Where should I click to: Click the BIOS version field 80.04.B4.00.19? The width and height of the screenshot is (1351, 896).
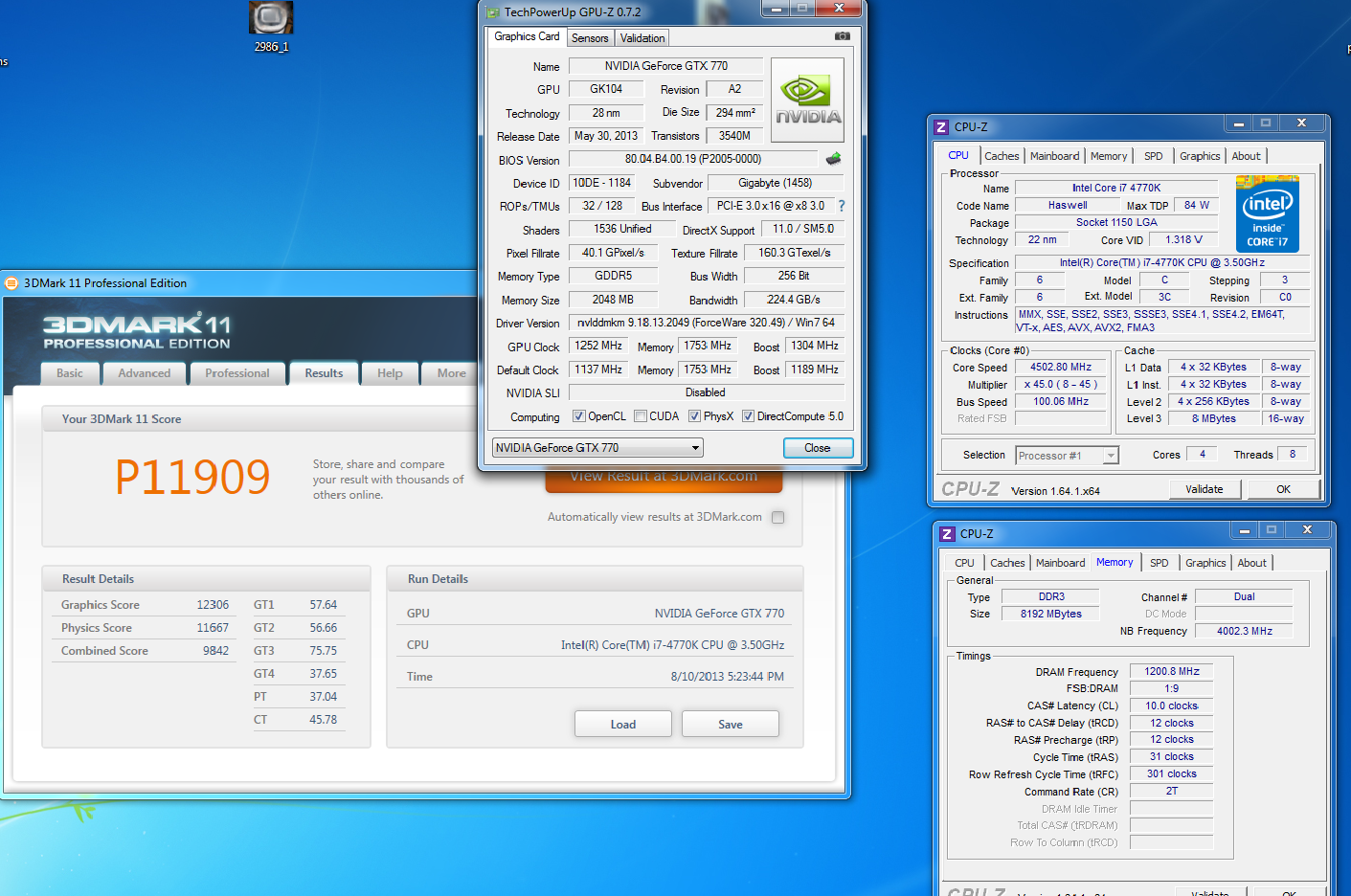tap(693, 159)
